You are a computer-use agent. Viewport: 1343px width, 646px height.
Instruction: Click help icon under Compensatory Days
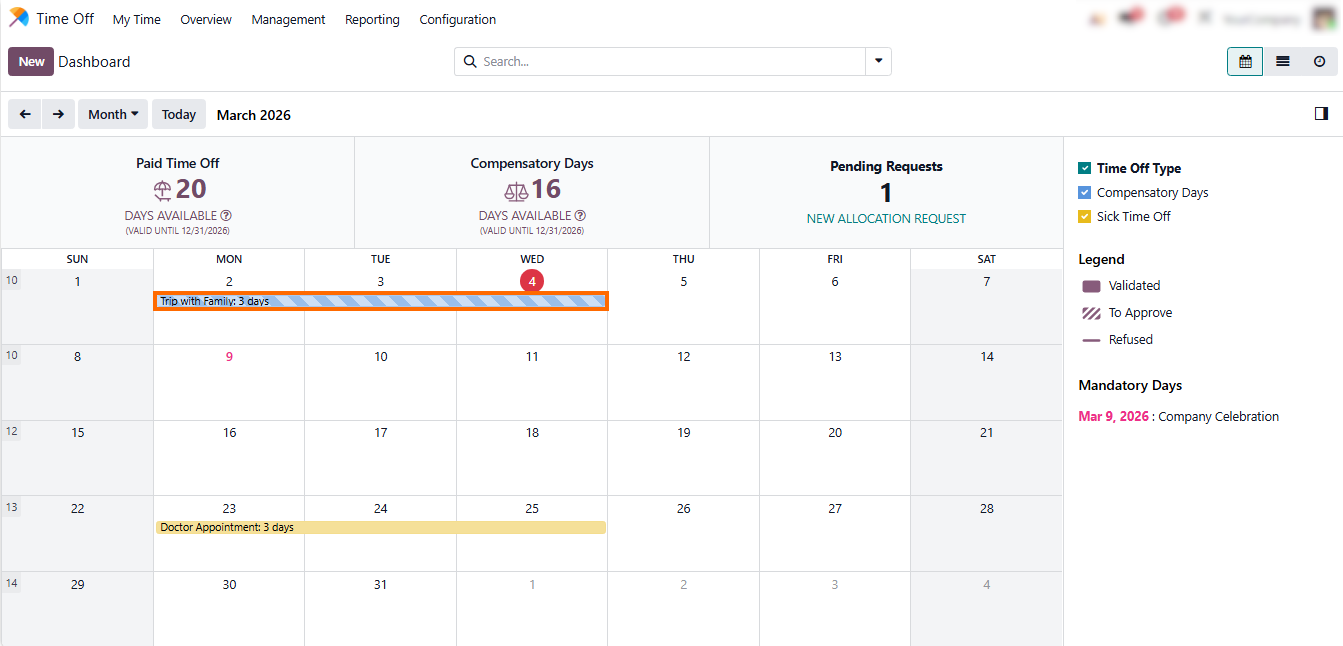tap(580, 216)
